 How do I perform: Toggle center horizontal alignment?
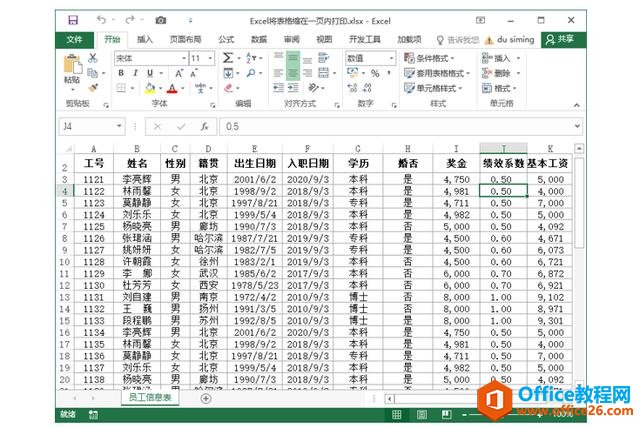tap(293, 73)
